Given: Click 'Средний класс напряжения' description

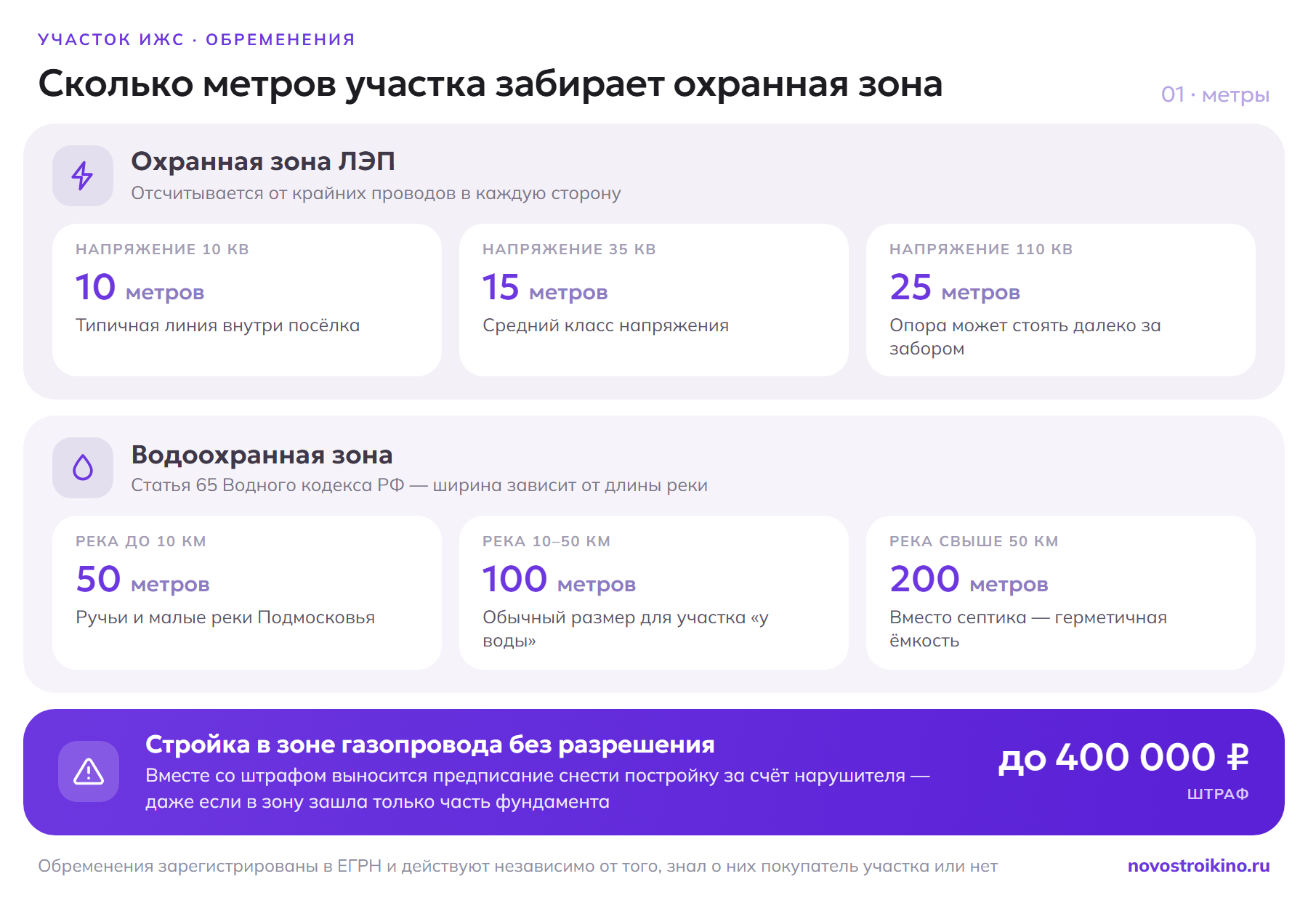Looking at the screenshot, I should [x=605, y=325].
